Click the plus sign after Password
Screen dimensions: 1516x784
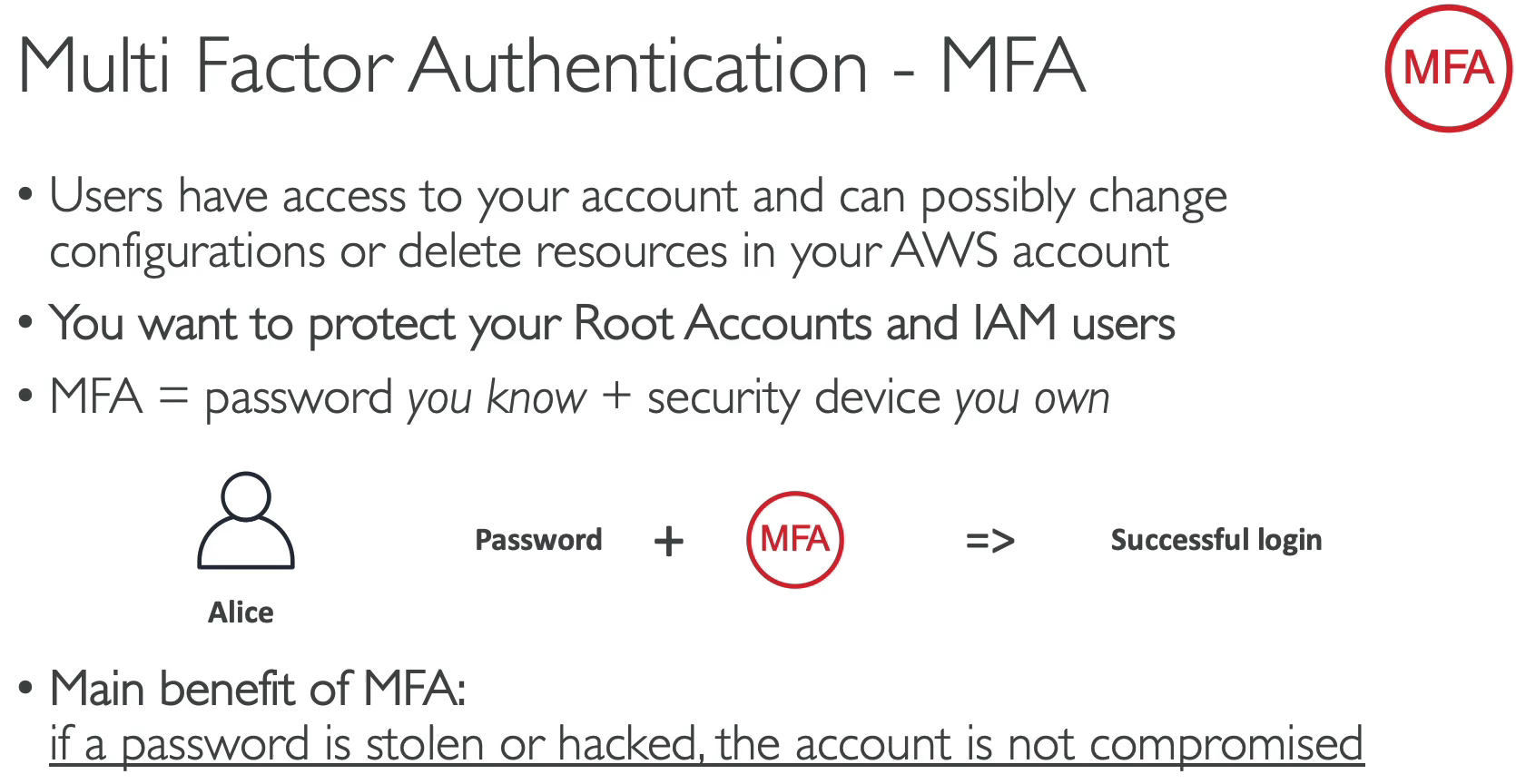[669, 541]
